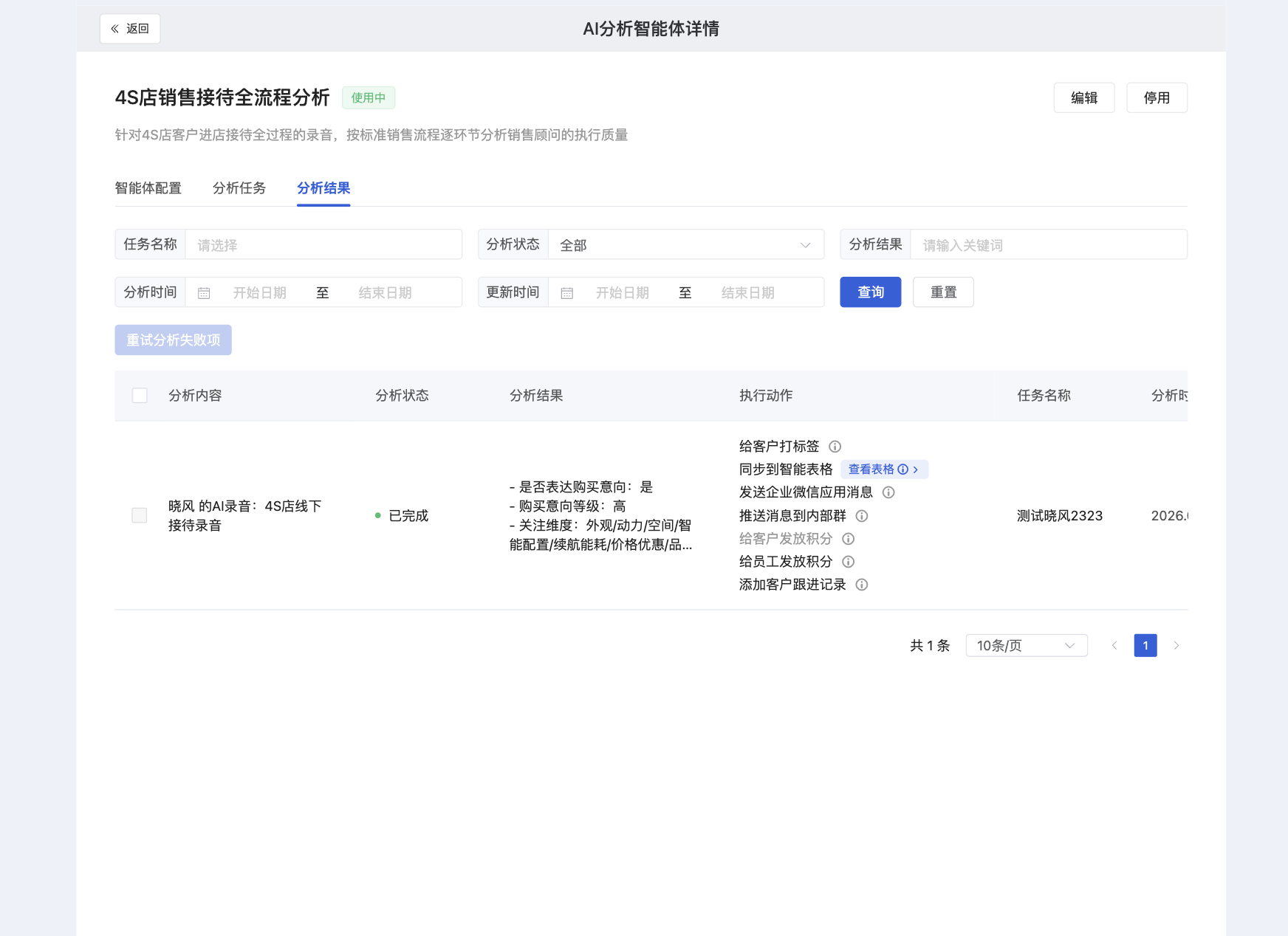Click the blue 查询 button
This screenshot has width=1288, height=936.
[871, 292]
